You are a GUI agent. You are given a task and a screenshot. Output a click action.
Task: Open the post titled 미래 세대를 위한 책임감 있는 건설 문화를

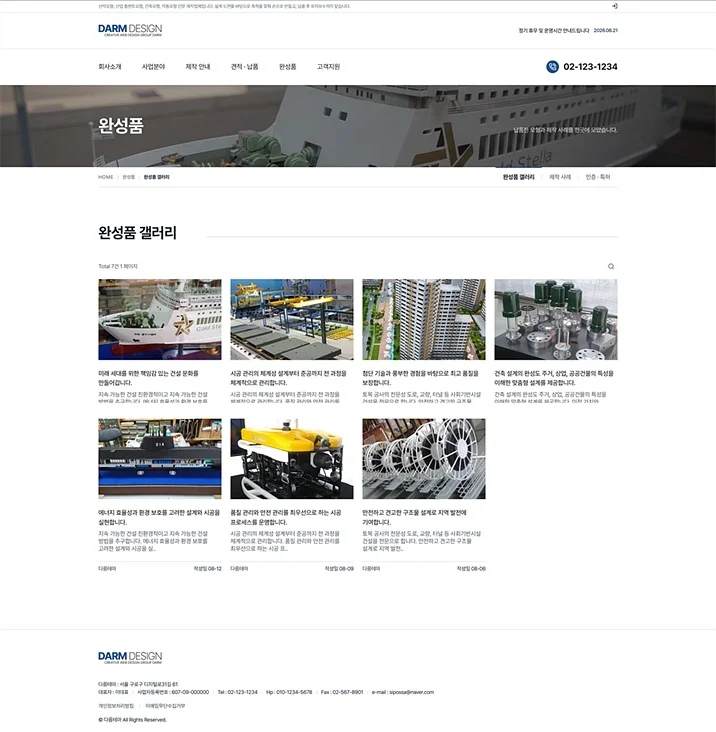(x=148, y=378)
